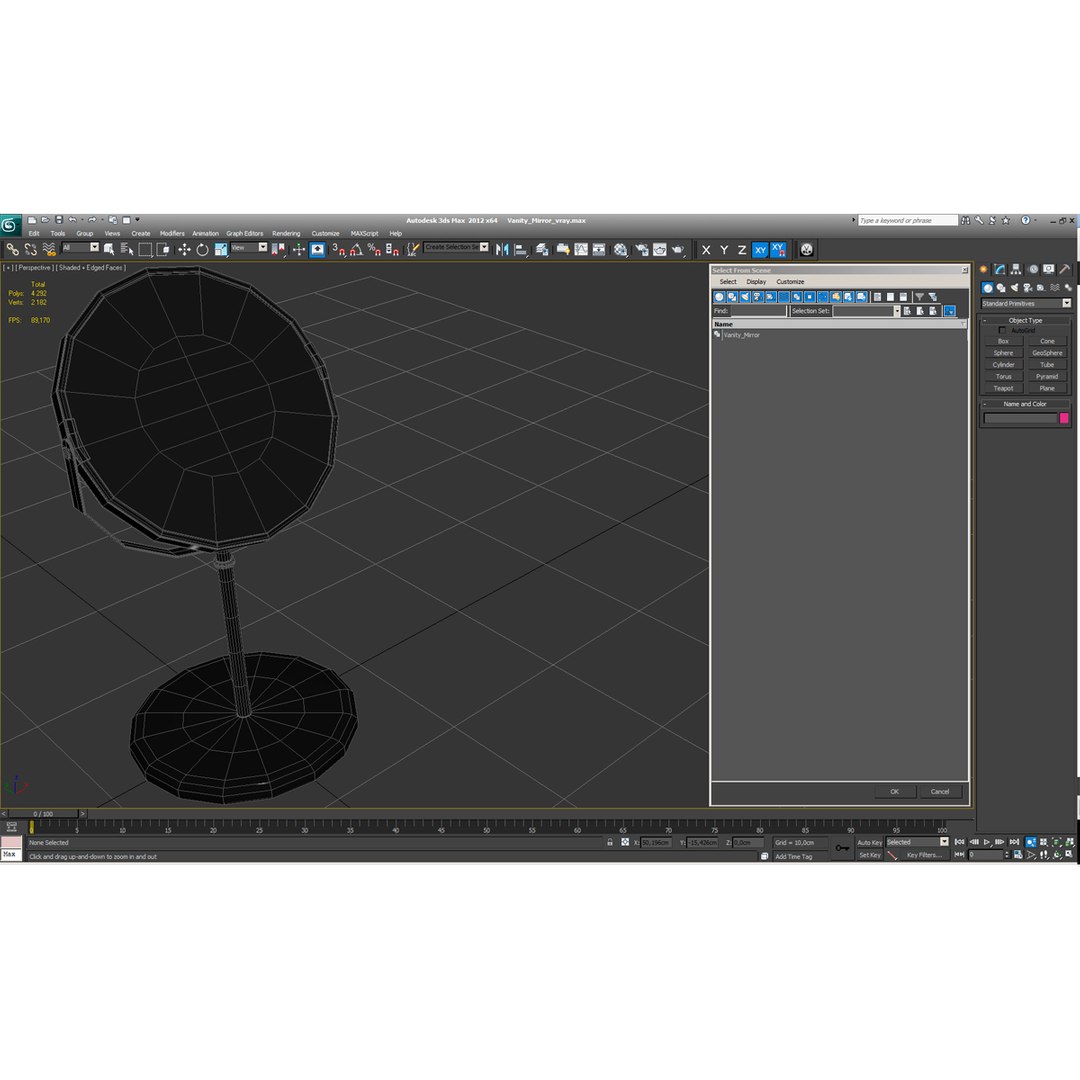Click Cancel in Select From Scene dialog
This screenshot has height=1080, width=1080.
tap(940, 791)
